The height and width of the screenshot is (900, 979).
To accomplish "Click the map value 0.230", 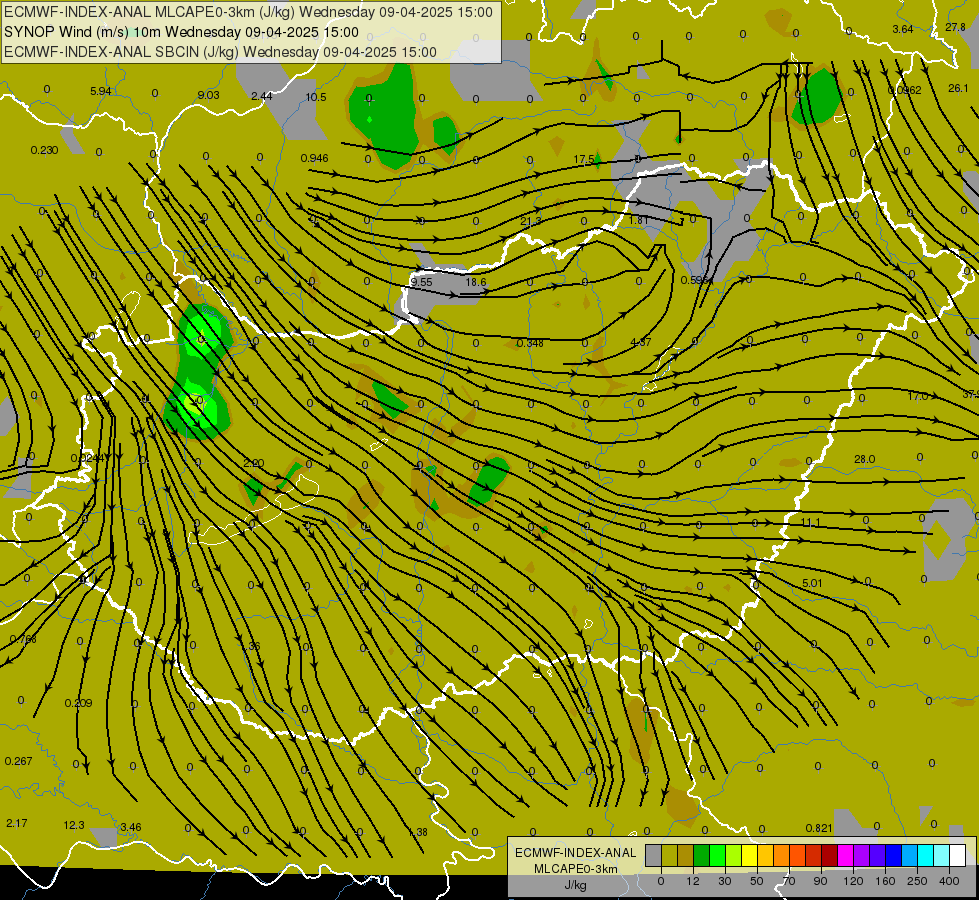I will tap(44, 150).
